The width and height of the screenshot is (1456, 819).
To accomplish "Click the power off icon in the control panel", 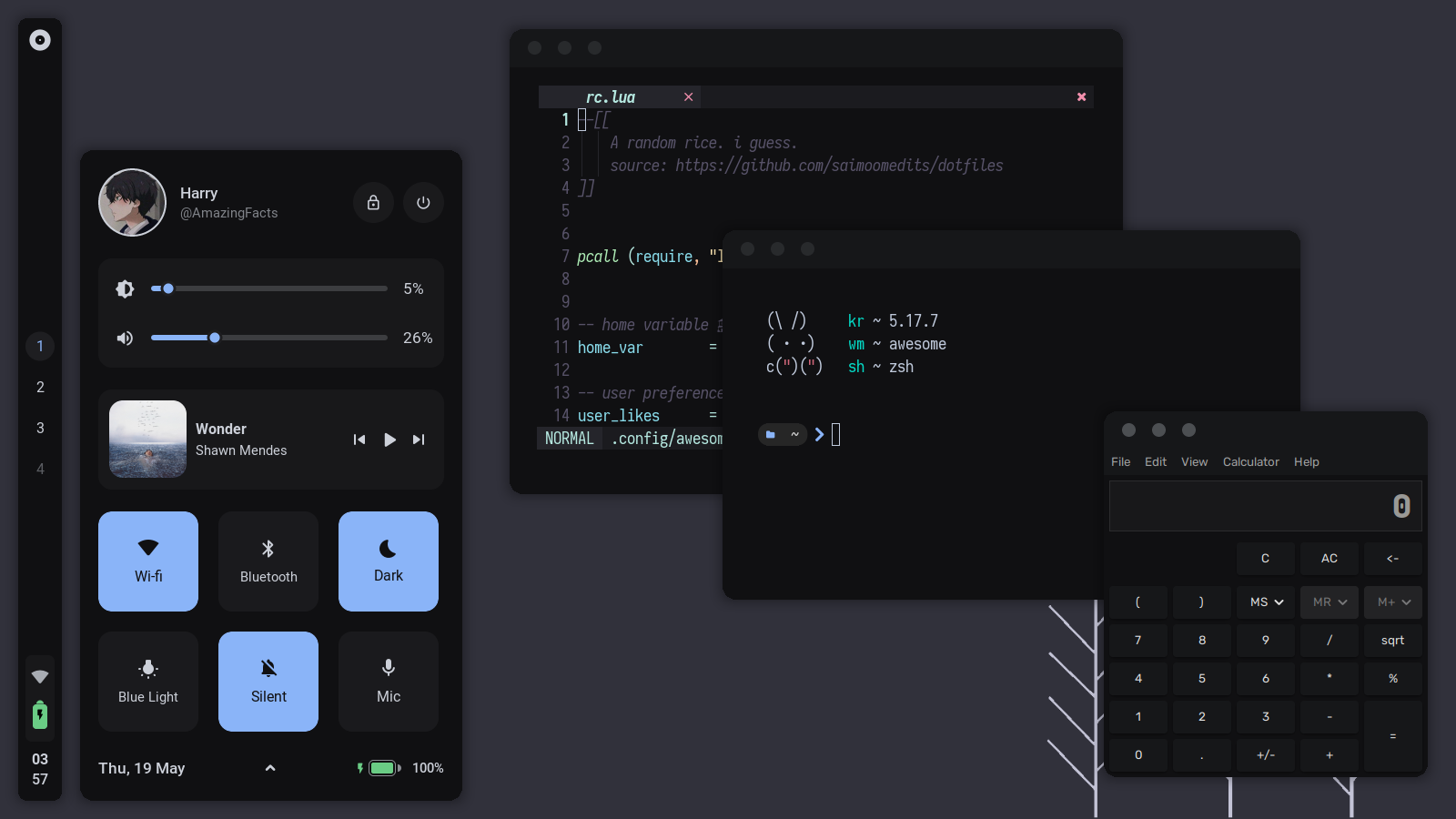I will point(423,202).
